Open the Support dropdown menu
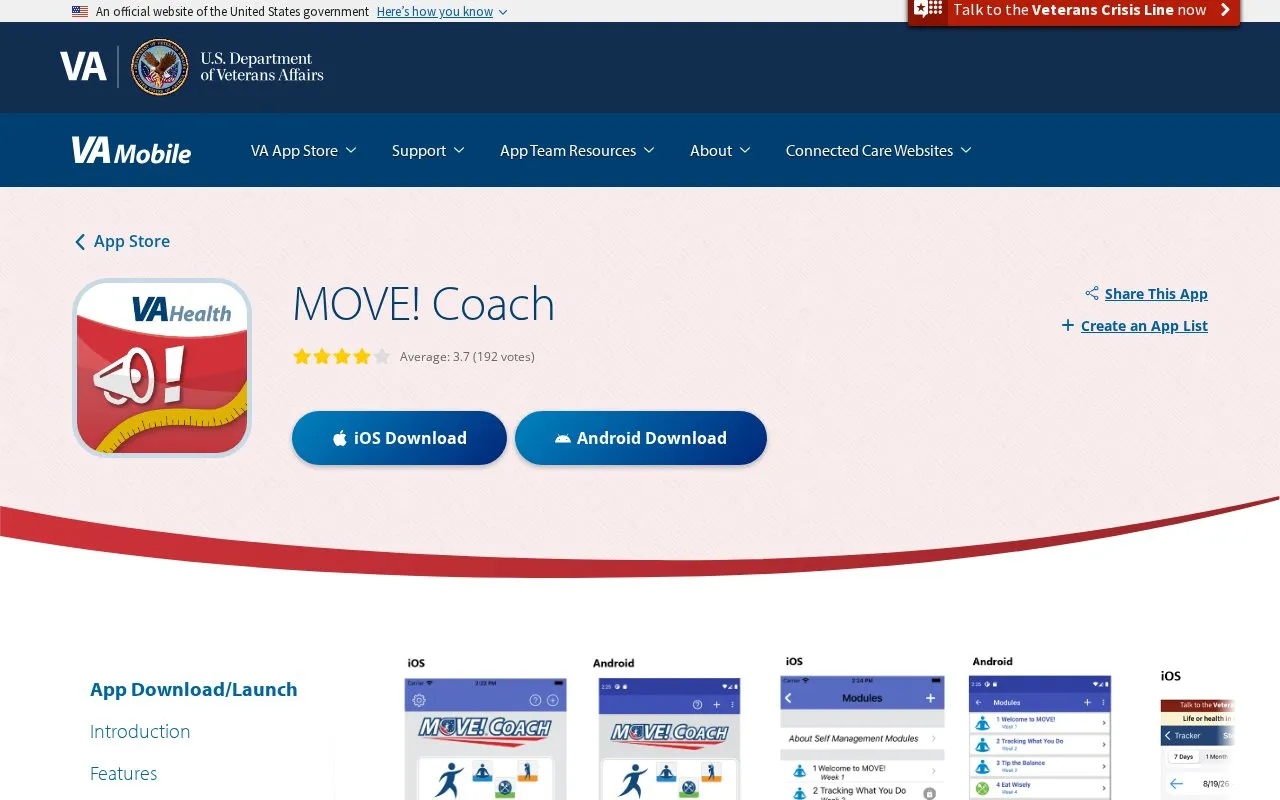The width and height of the screenshot is (1280, 800). [x=428, y=150]
